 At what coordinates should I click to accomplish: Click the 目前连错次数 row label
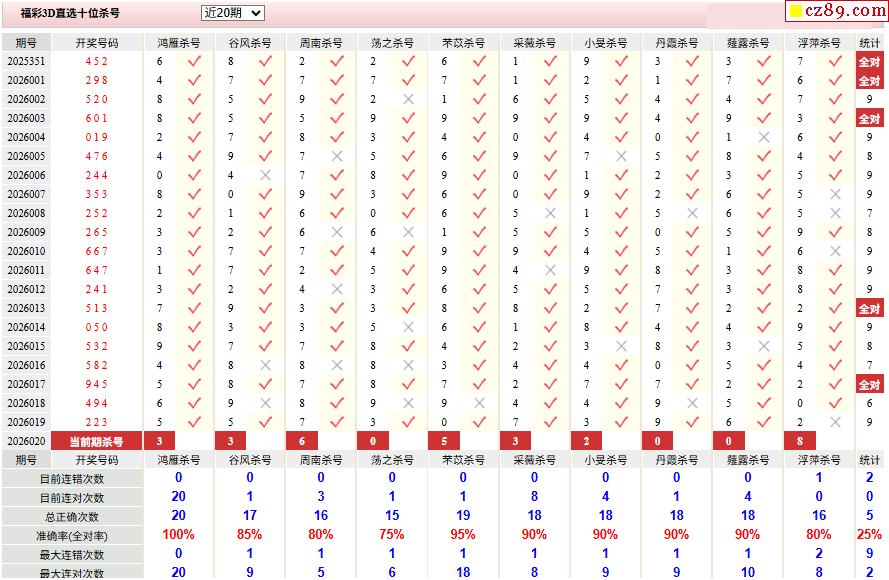(72, 479)
